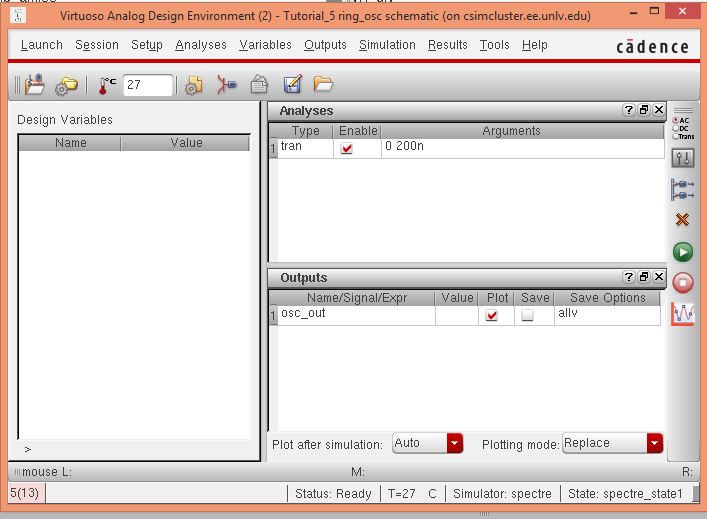
Task: Open the results folder icon
Action: [323, 84]
